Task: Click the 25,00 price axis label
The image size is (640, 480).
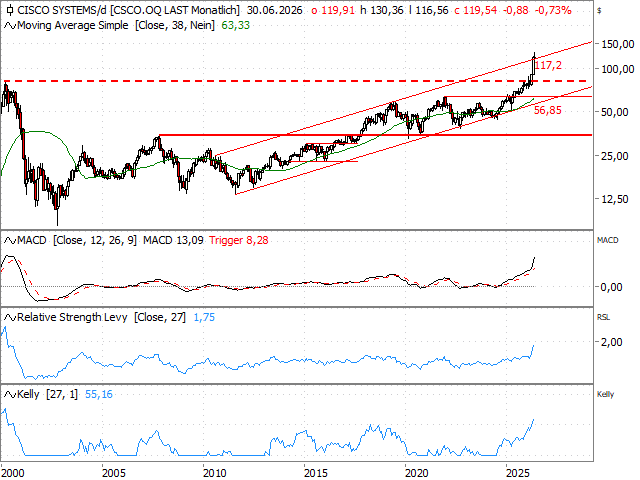Action: (x=615, y=156)
